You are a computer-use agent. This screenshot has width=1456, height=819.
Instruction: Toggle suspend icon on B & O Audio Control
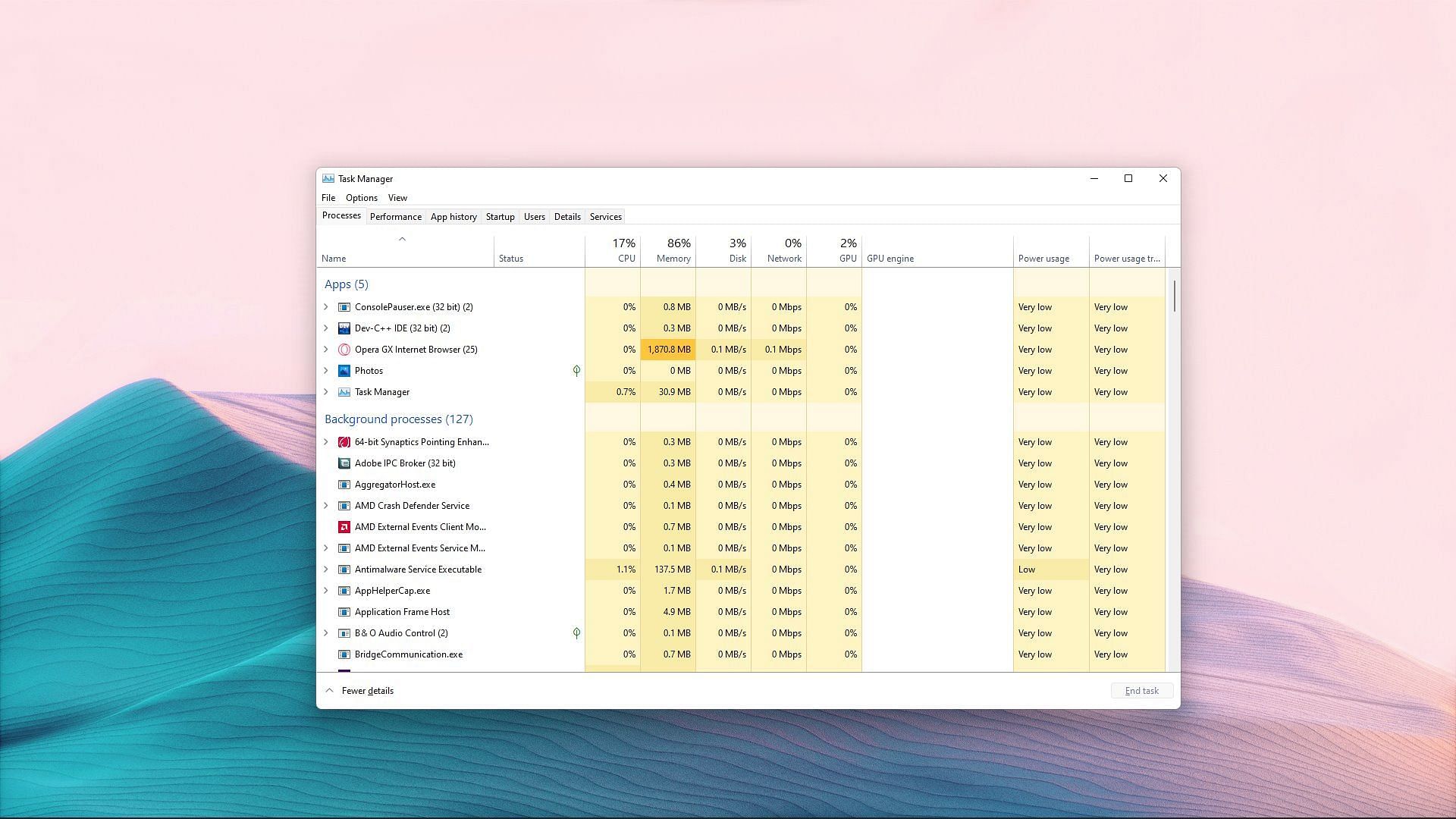[x=575, y=632]
